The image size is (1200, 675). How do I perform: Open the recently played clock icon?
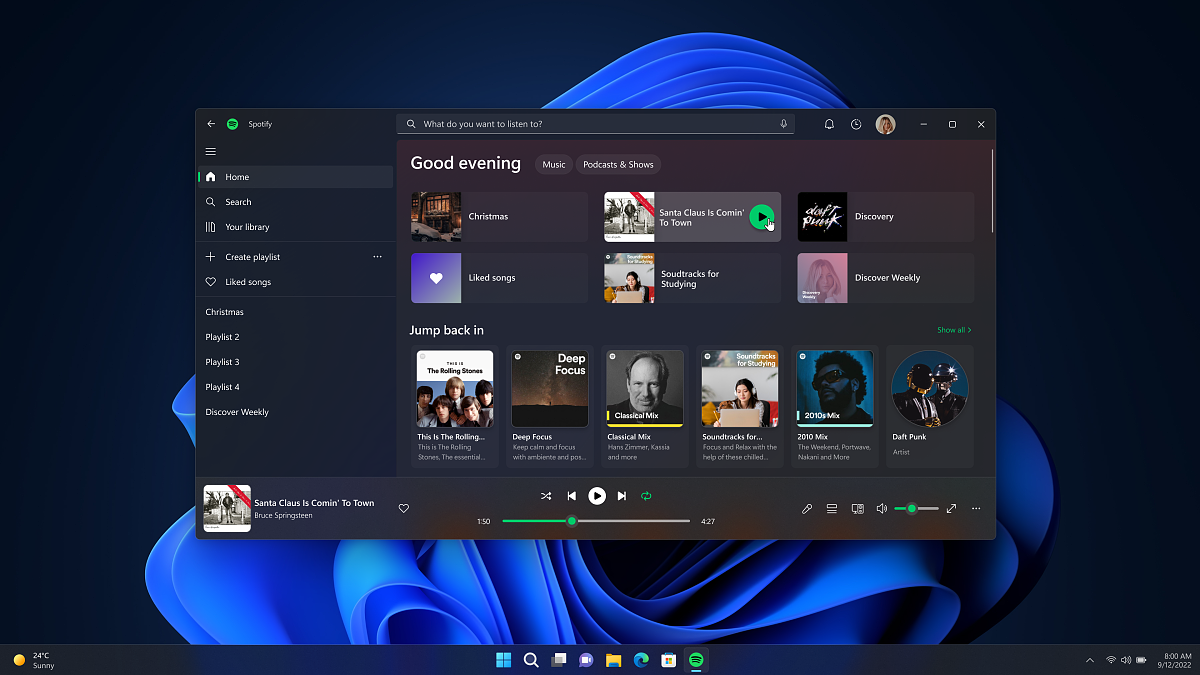(856, 124)
